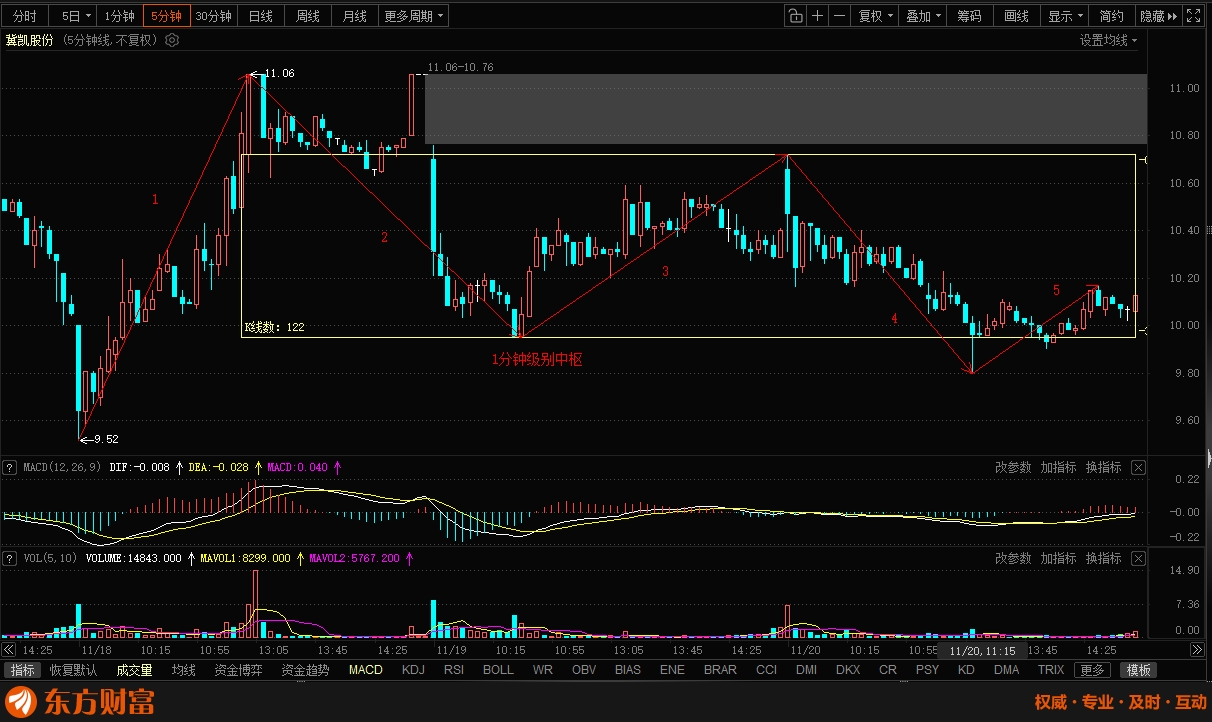Toggle 画线 drawing tools
Screen dimensions: 1212x722
(1016, 16)
